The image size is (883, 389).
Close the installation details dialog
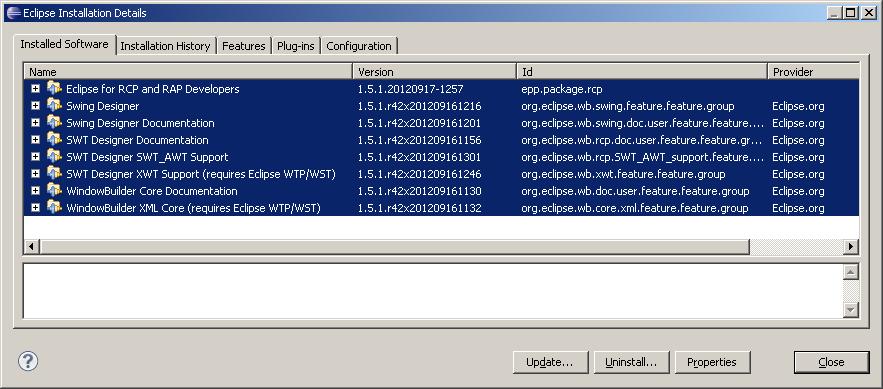[831, 362]
